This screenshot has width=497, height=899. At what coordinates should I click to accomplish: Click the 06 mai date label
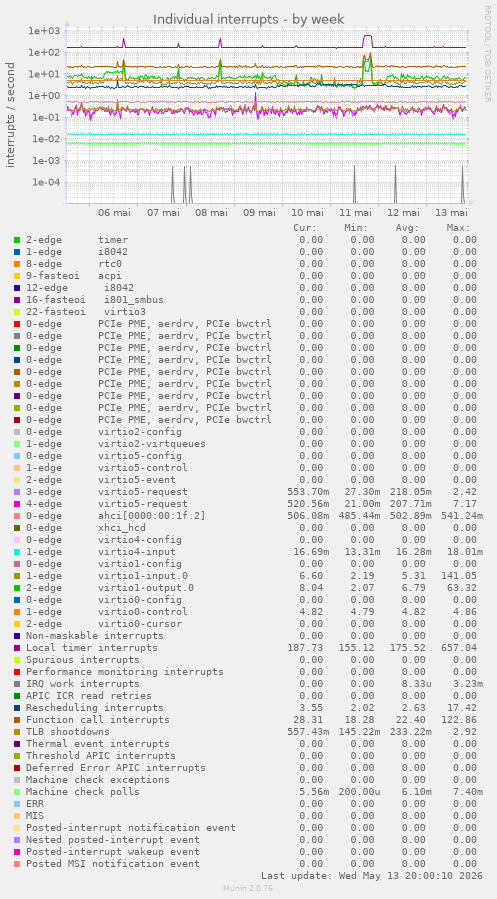(115, 213)
